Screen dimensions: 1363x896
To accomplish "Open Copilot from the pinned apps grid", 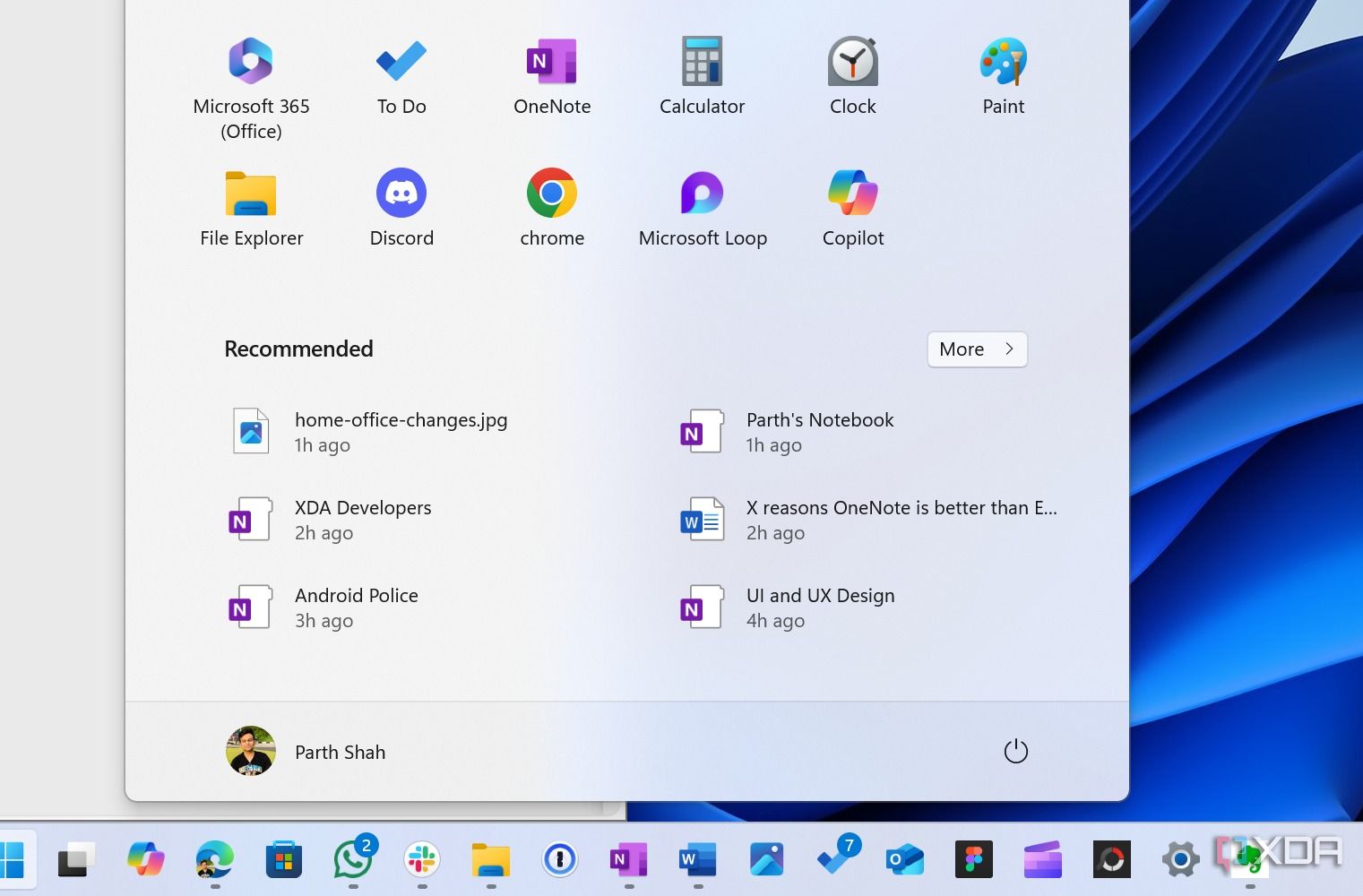I will (853, 209).
